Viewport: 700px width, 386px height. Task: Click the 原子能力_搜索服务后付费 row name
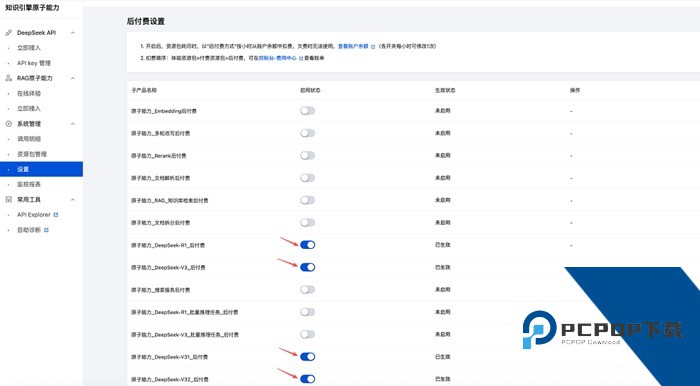pyautogui.click(x=161, y=290)
